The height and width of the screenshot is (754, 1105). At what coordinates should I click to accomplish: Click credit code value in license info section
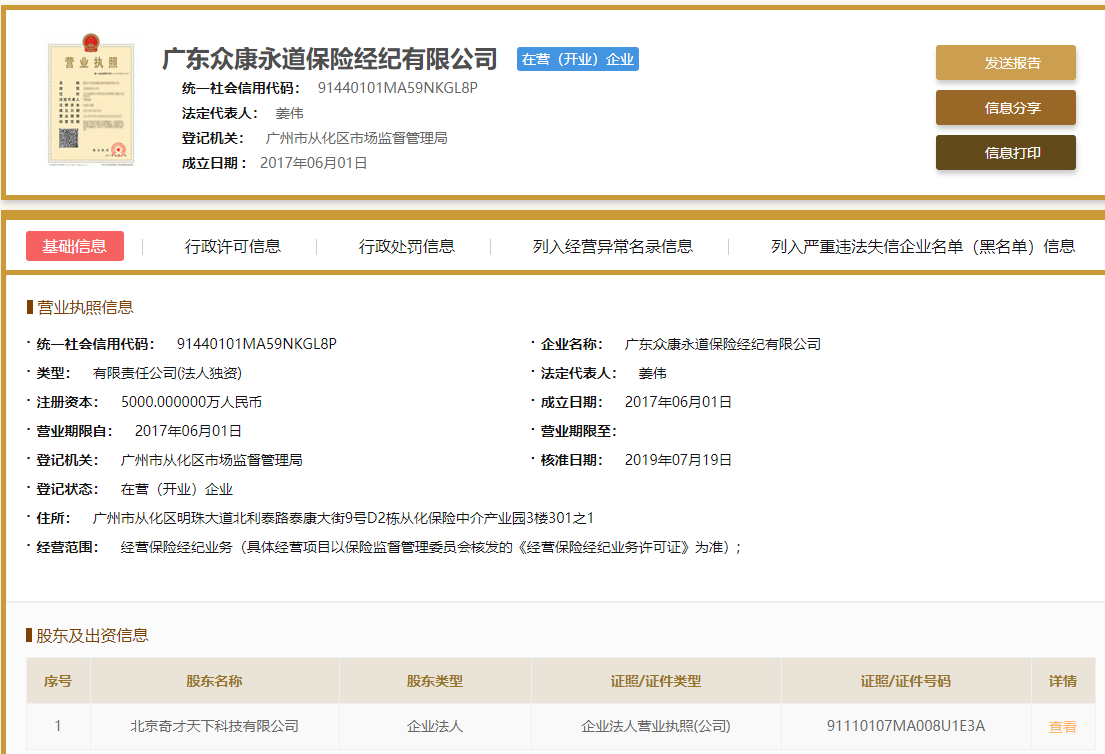(257, 344)
